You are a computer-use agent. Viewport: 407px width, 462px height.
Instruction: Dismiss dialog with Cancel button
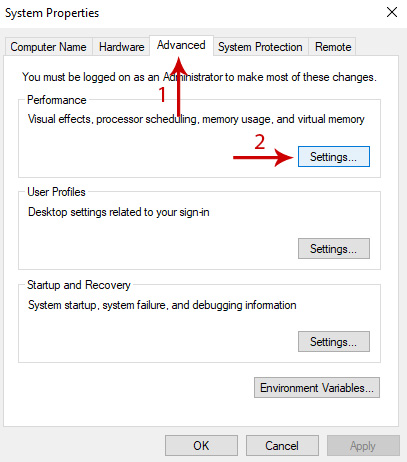[x=282, y=445]
